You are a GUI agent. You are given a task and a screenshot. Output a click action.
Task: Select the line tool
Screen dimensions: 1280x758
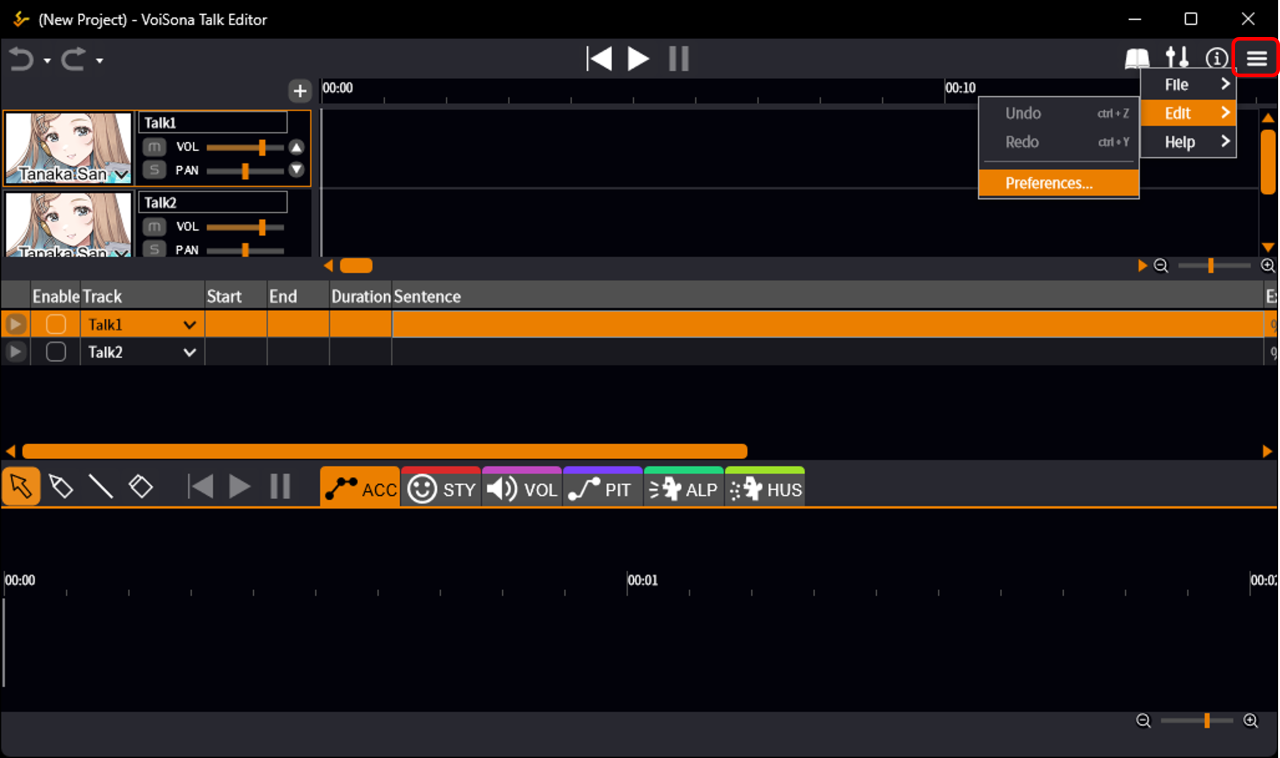pos(101,487)
